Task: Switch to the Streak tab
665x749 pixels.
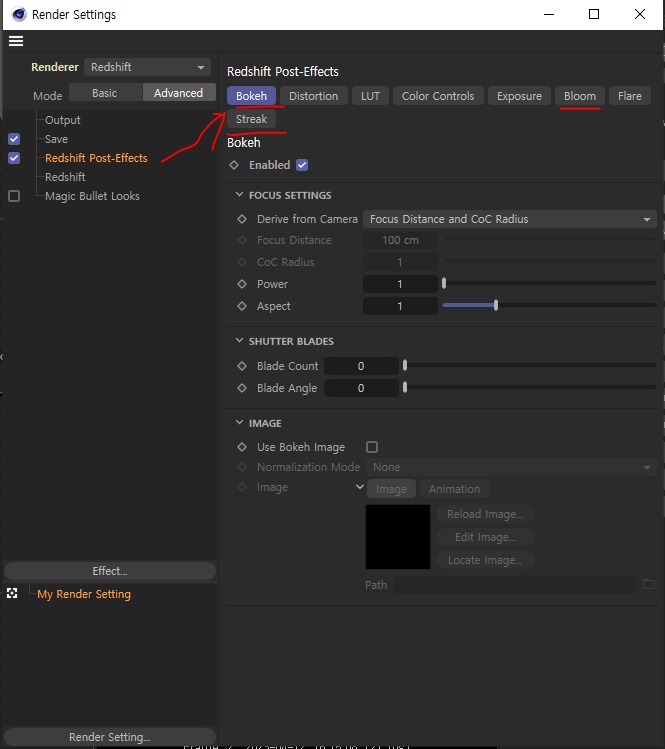Action: pos(251,119)
